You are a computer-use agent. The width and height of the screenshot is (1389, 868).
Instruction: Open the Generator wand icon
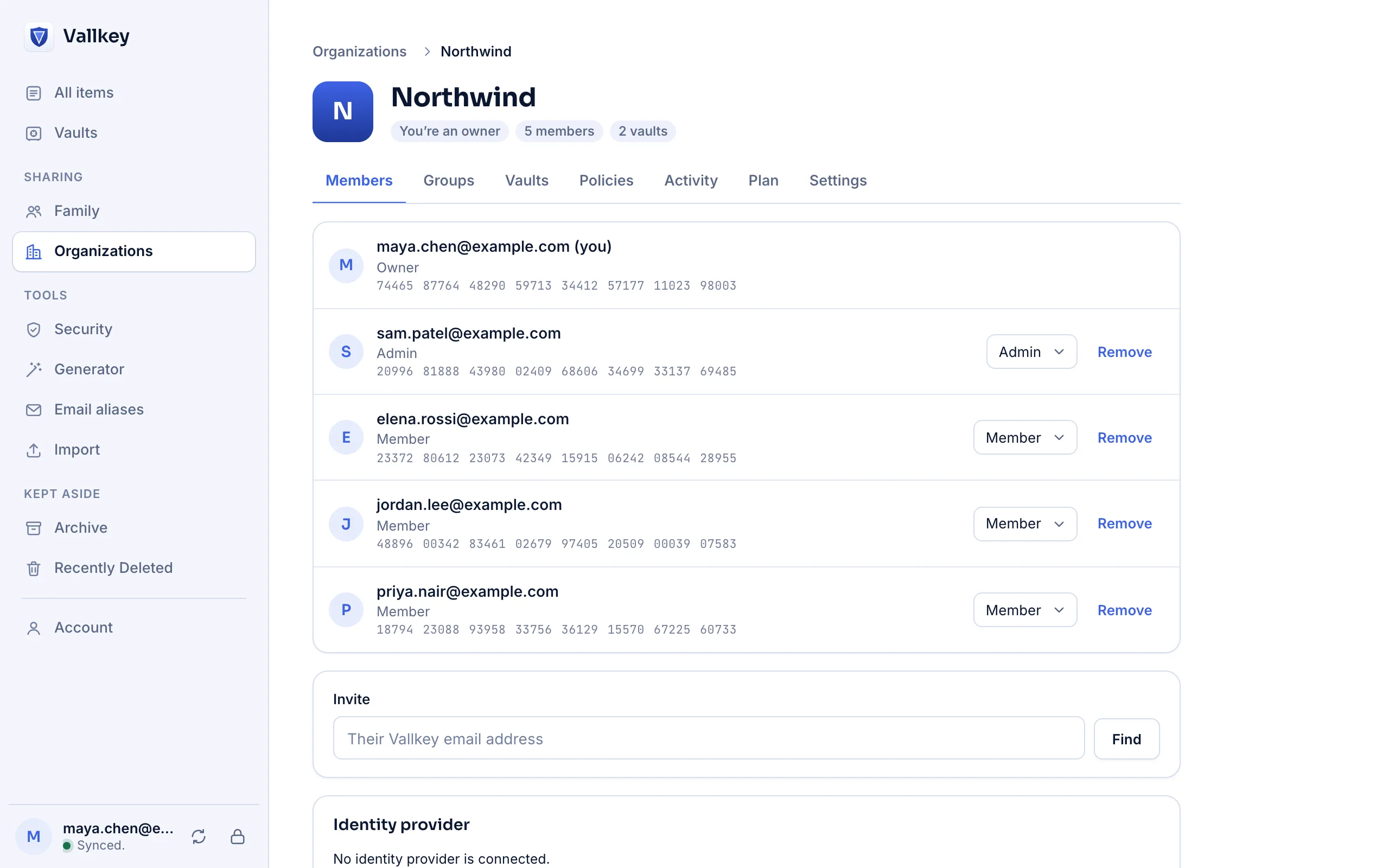(34, 369)
